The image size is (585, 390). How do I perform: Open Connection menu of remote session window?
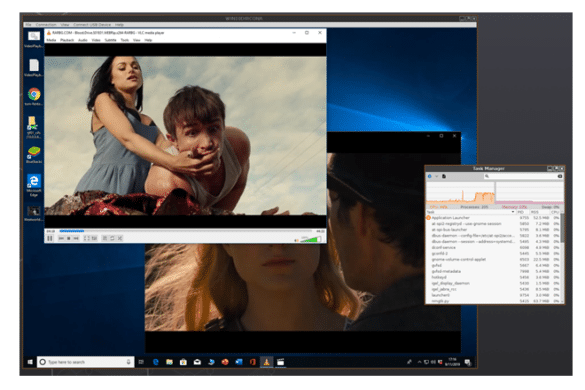pyautogui.click(x=46, y=25)
